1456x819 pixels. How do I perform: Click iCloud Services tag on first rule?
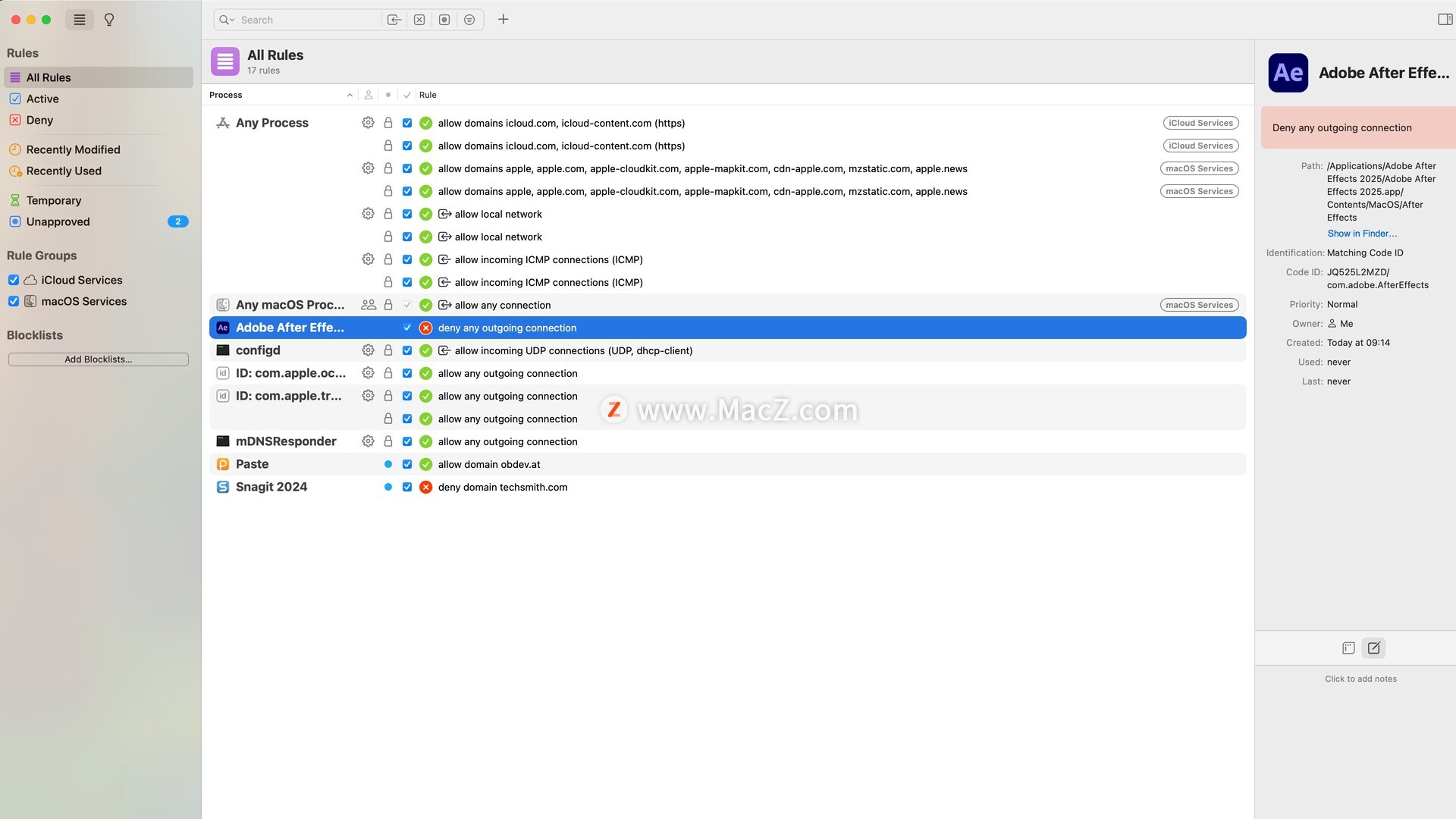click(x=1200, y=123)
